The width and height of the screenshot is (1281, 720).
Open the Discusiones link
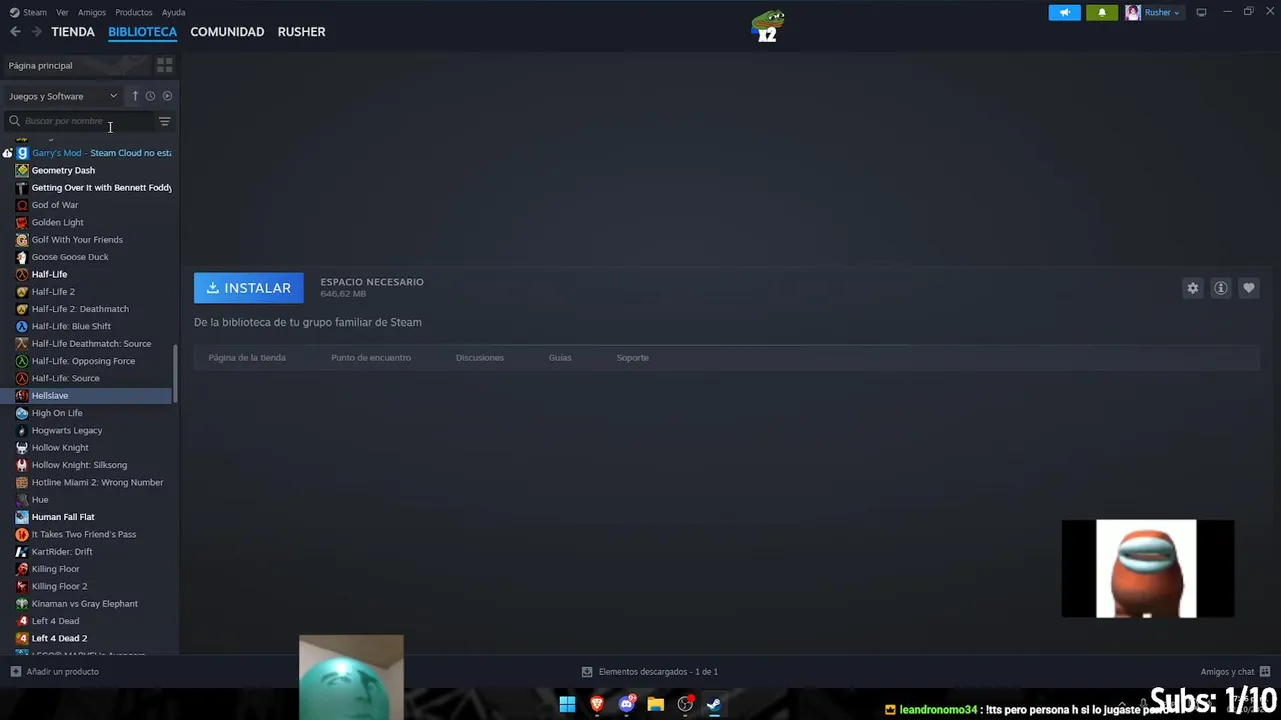tap(480, 357)
